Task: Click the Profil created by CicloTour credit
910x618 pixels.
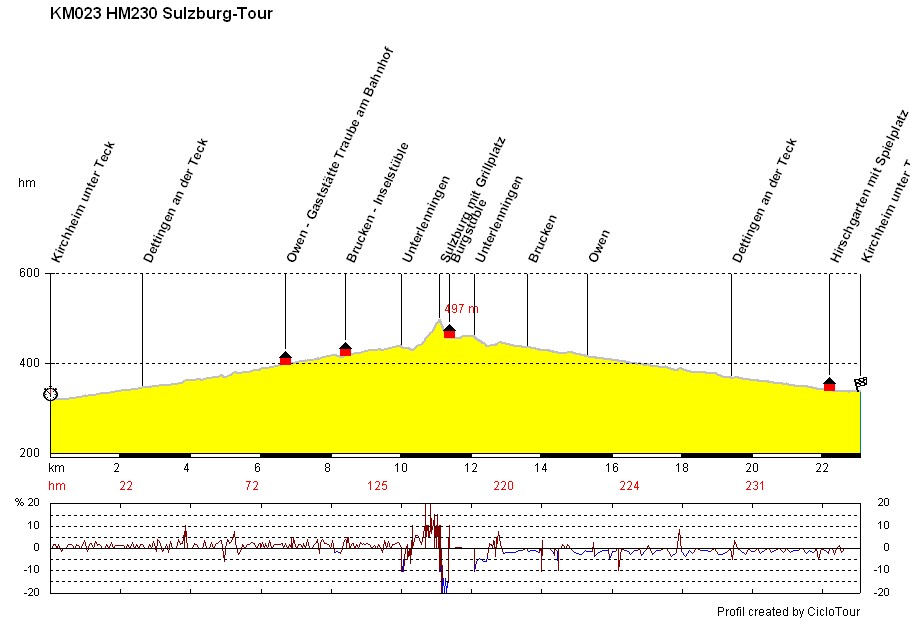Action: click(x=788, y=611)
